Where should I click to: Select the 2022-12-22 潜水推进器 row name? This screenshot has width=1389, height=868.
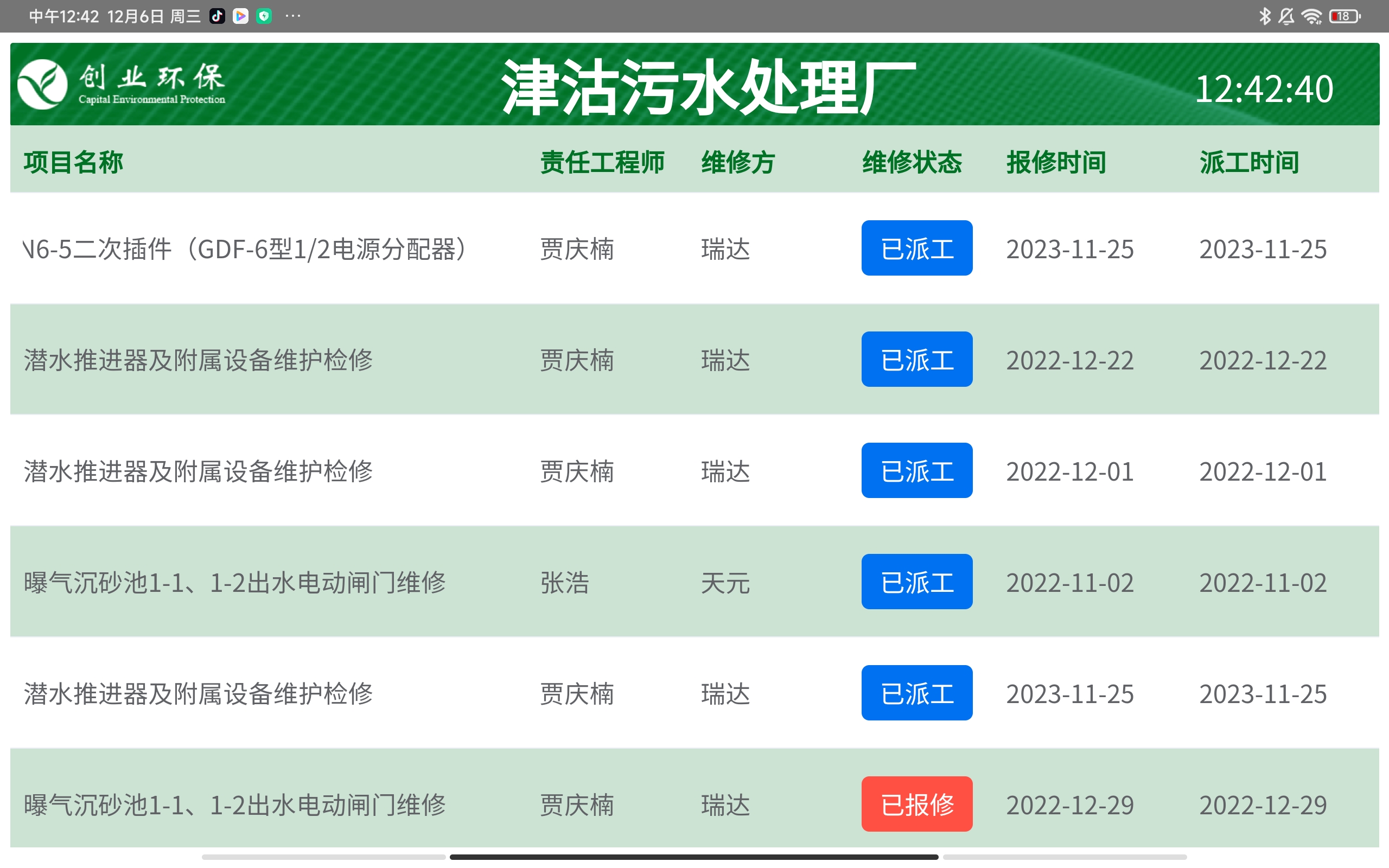coord(198,360)
